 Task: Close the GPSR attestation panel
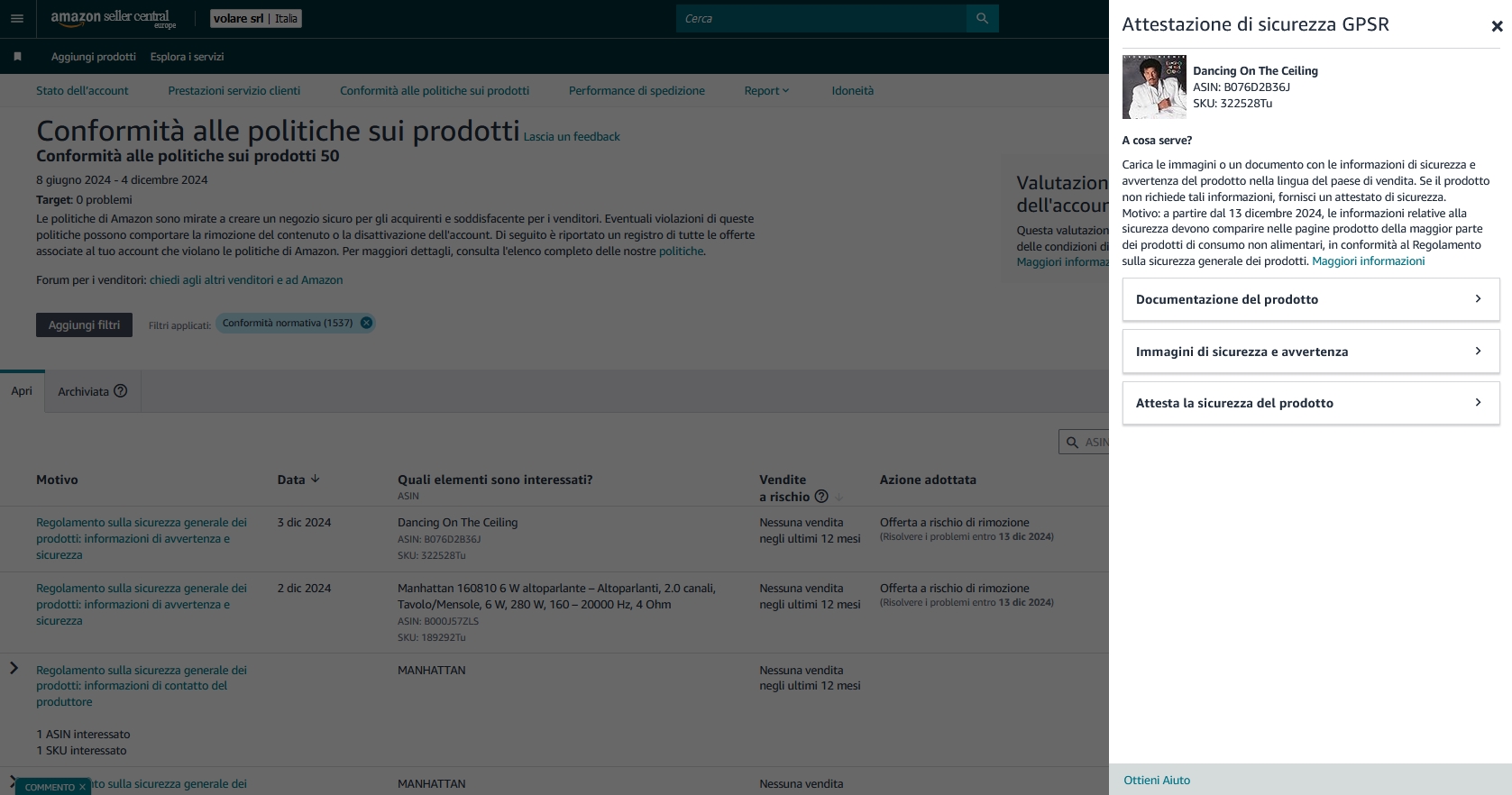(1497, 26)
